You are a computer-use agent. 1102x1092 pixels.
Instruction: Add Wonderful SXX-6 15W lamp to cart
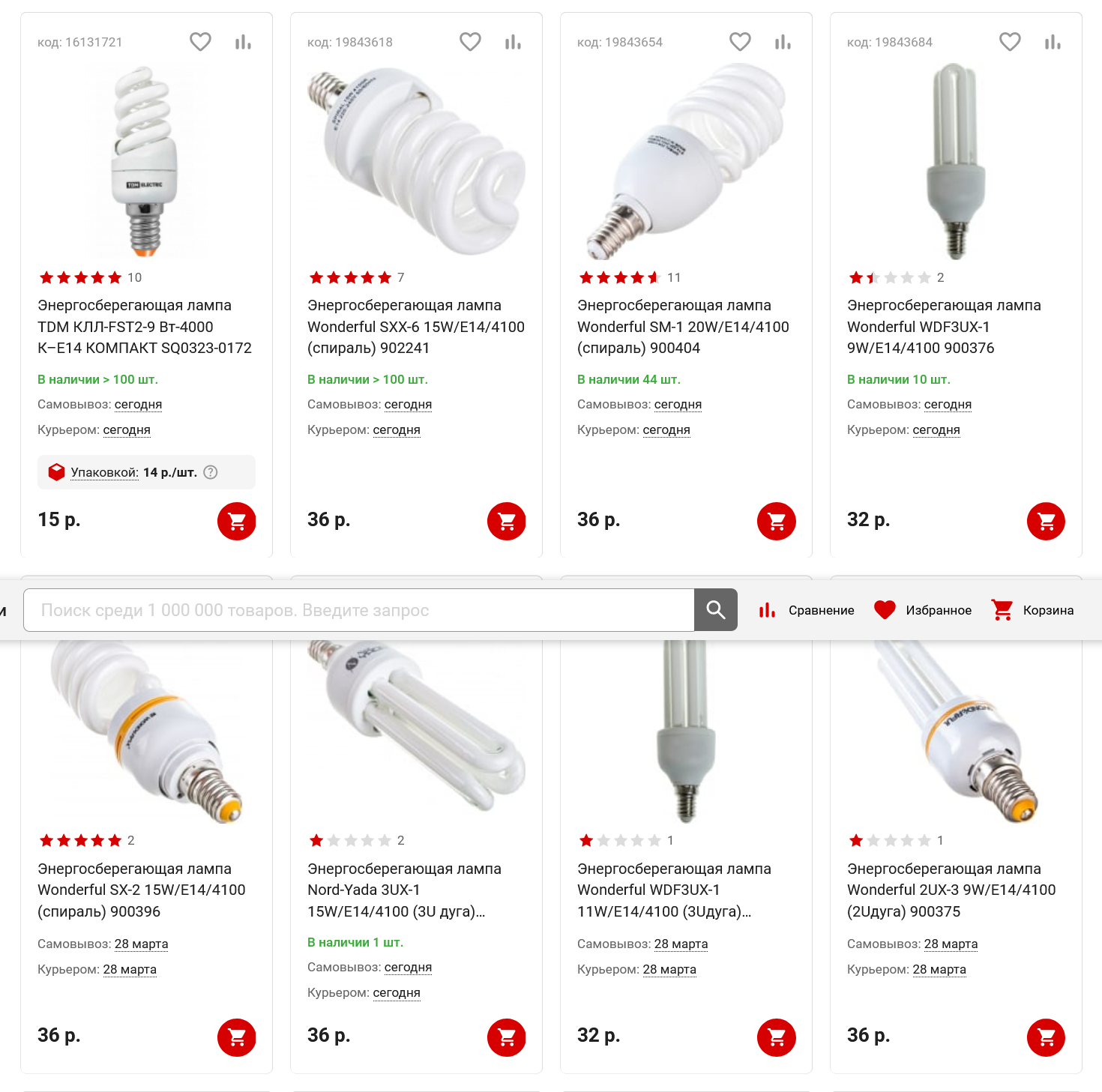(x=507, y=521)
